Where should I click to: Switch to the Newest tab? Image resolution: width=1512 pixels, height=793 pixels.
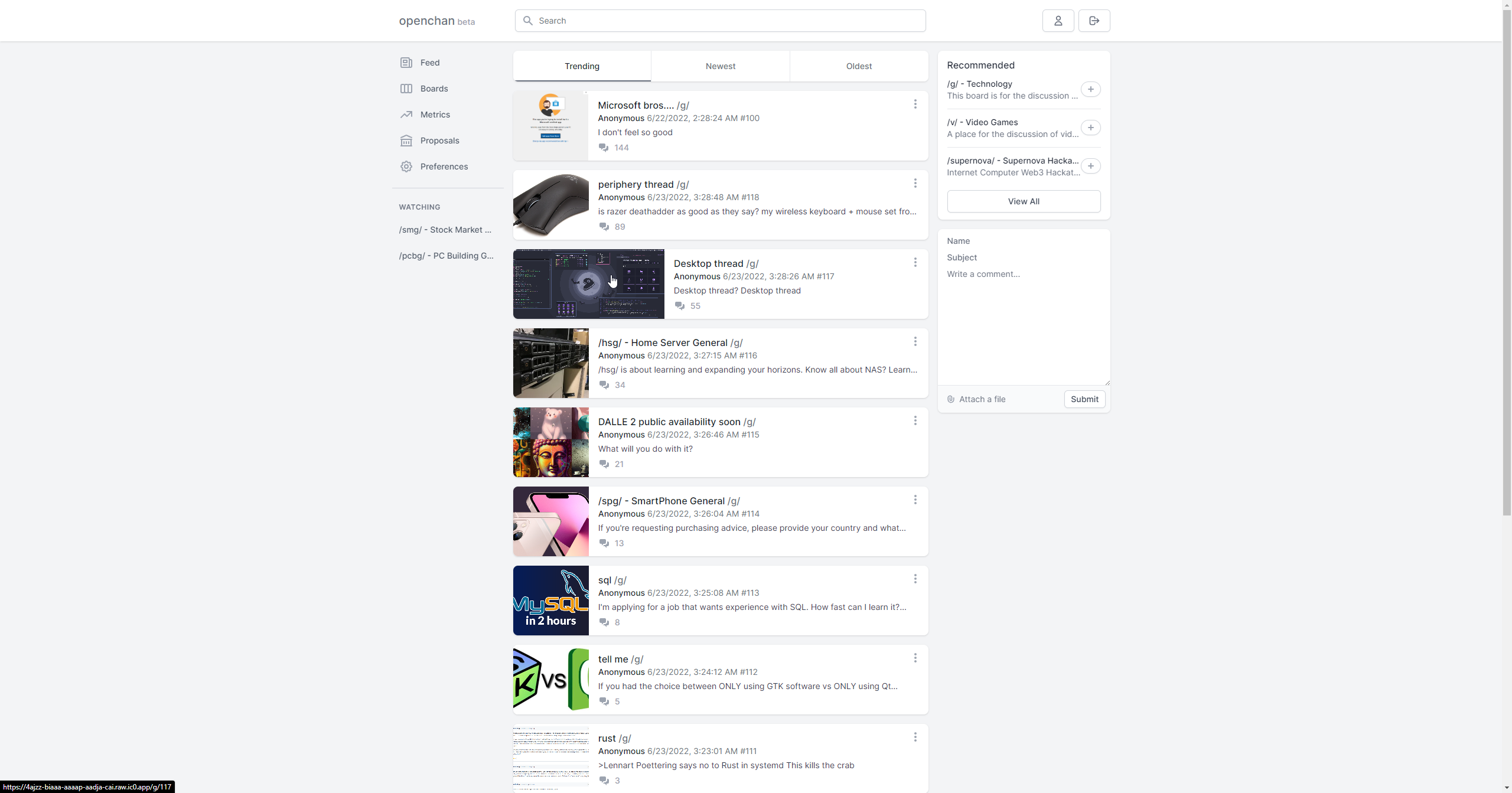(x=720, y=66)
